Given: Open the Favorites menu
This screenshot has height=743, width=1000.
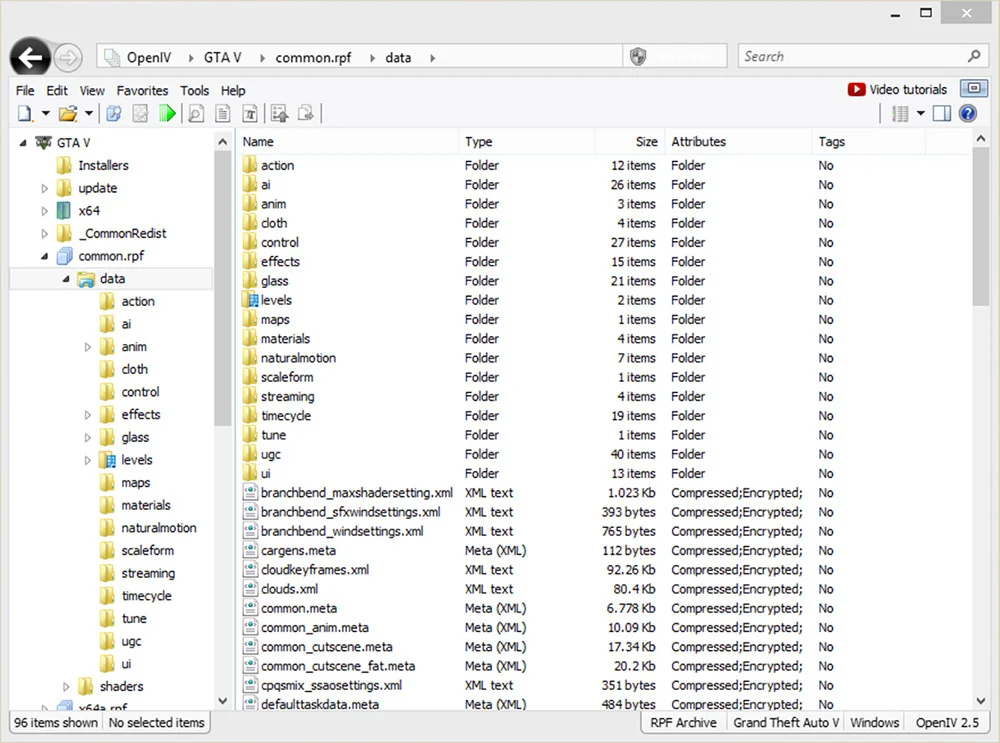Looking at the screenshot, I should pyautogui.click(x=142, y=90).
